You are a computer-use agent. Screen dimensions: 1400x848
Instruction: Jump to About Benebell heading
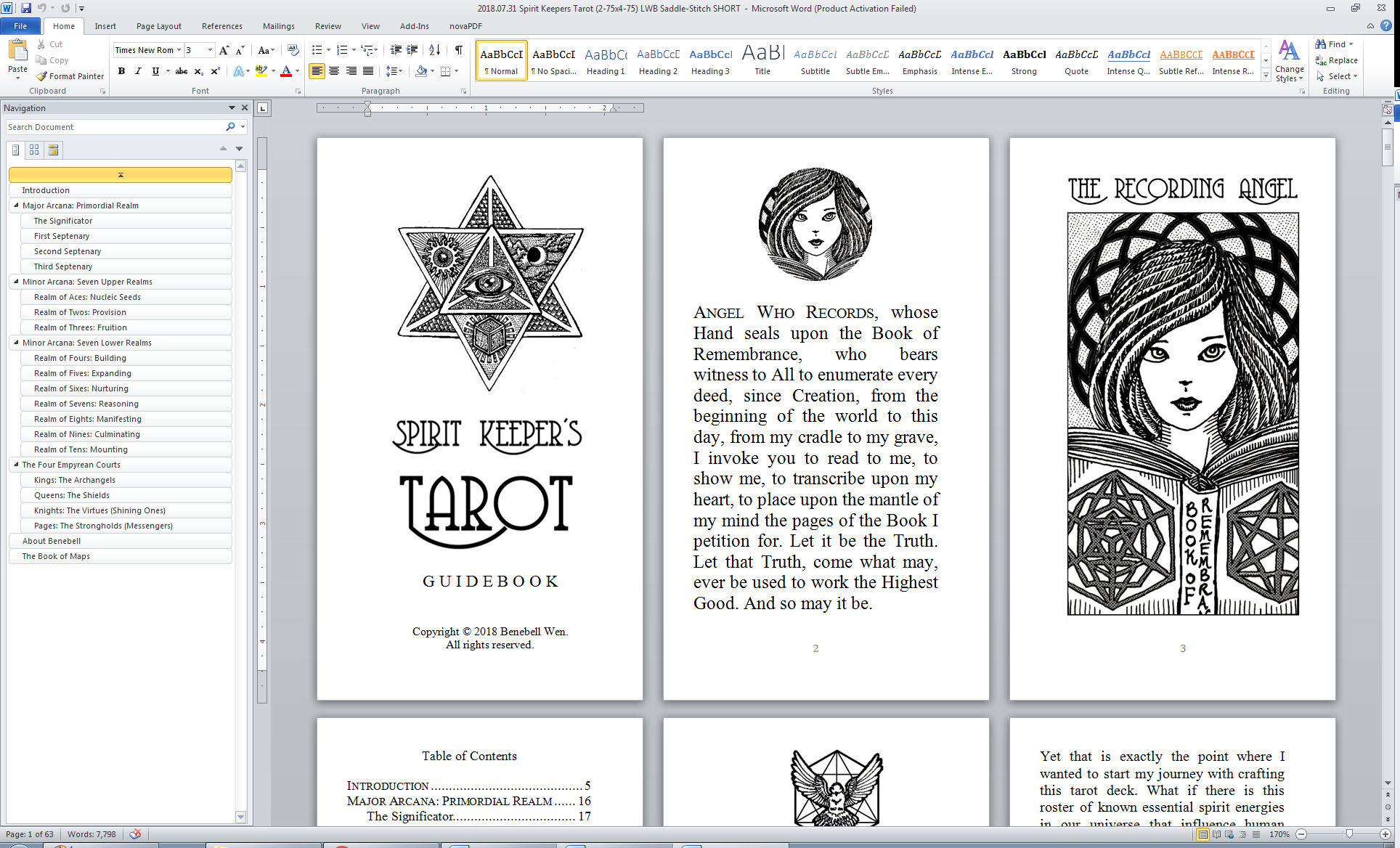click(51, 541)
